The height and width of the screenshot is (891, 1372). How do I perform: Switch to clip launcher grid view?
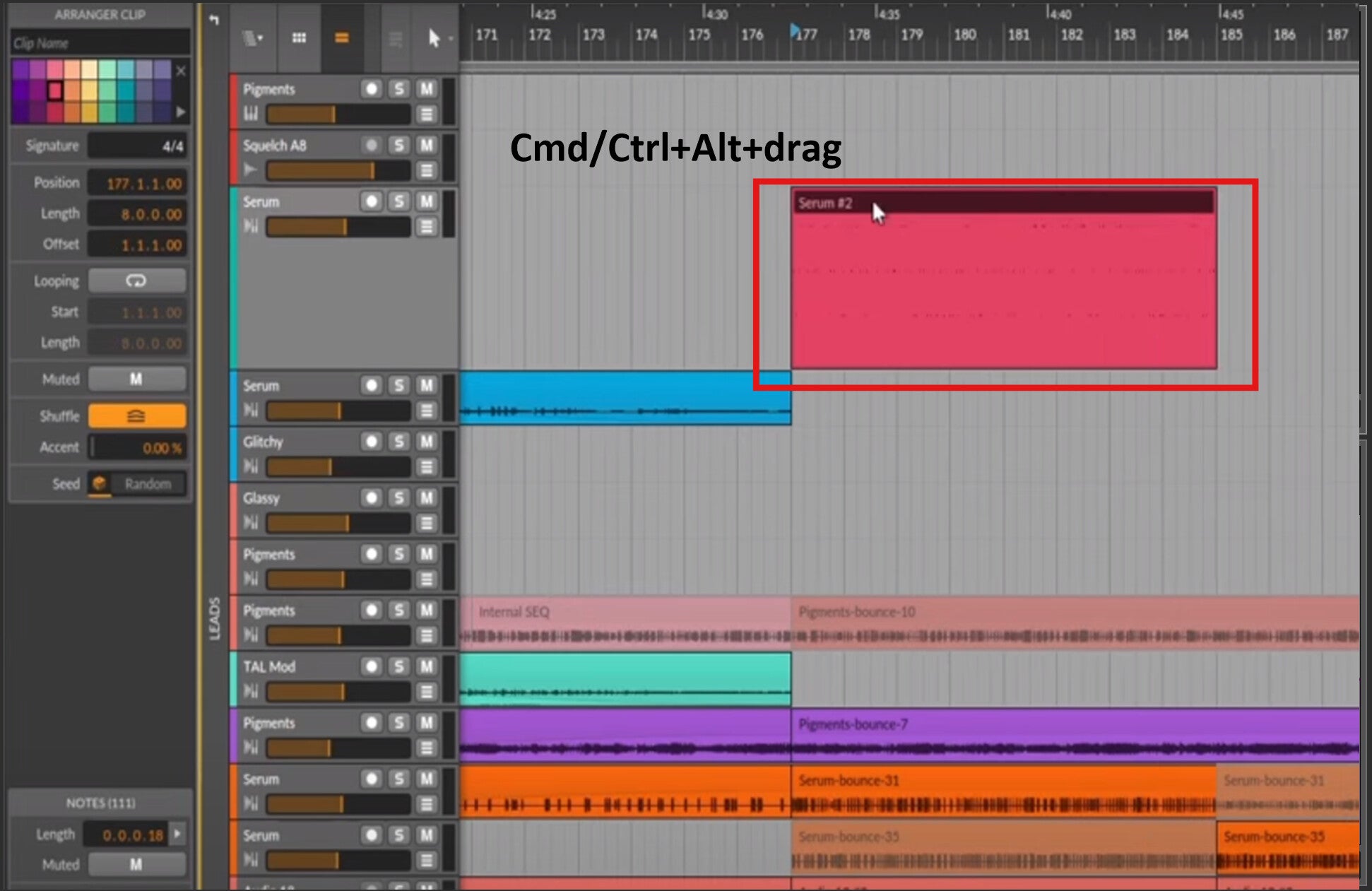[299, 38]
